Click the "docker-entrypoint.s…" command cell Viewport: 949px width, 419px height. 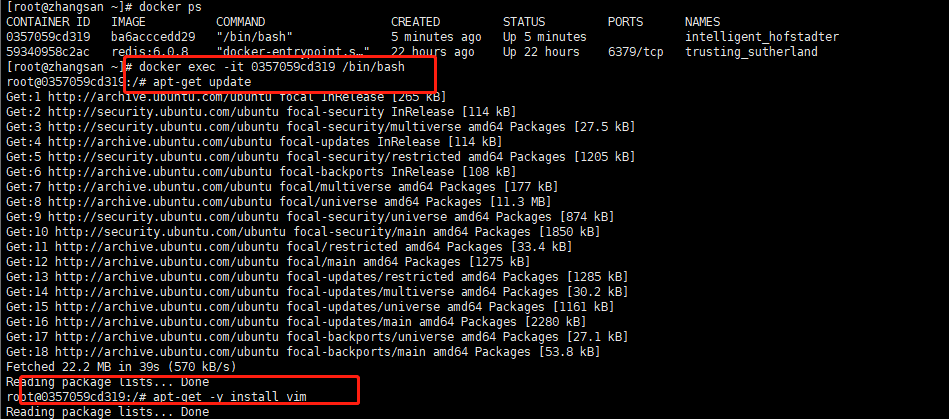pyautogui.click(x=293, y=52)
